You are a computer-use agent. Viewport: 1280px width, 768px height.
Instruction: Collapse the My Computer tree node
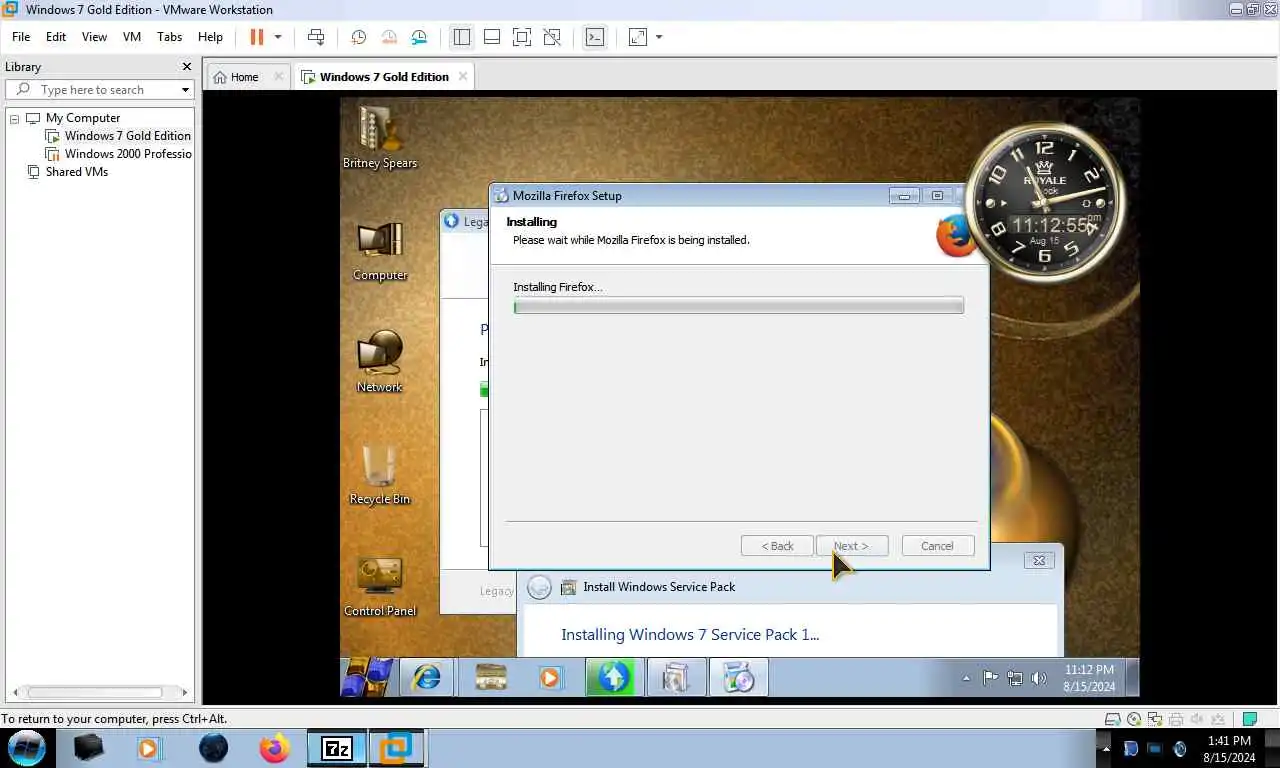pos(15,118)
